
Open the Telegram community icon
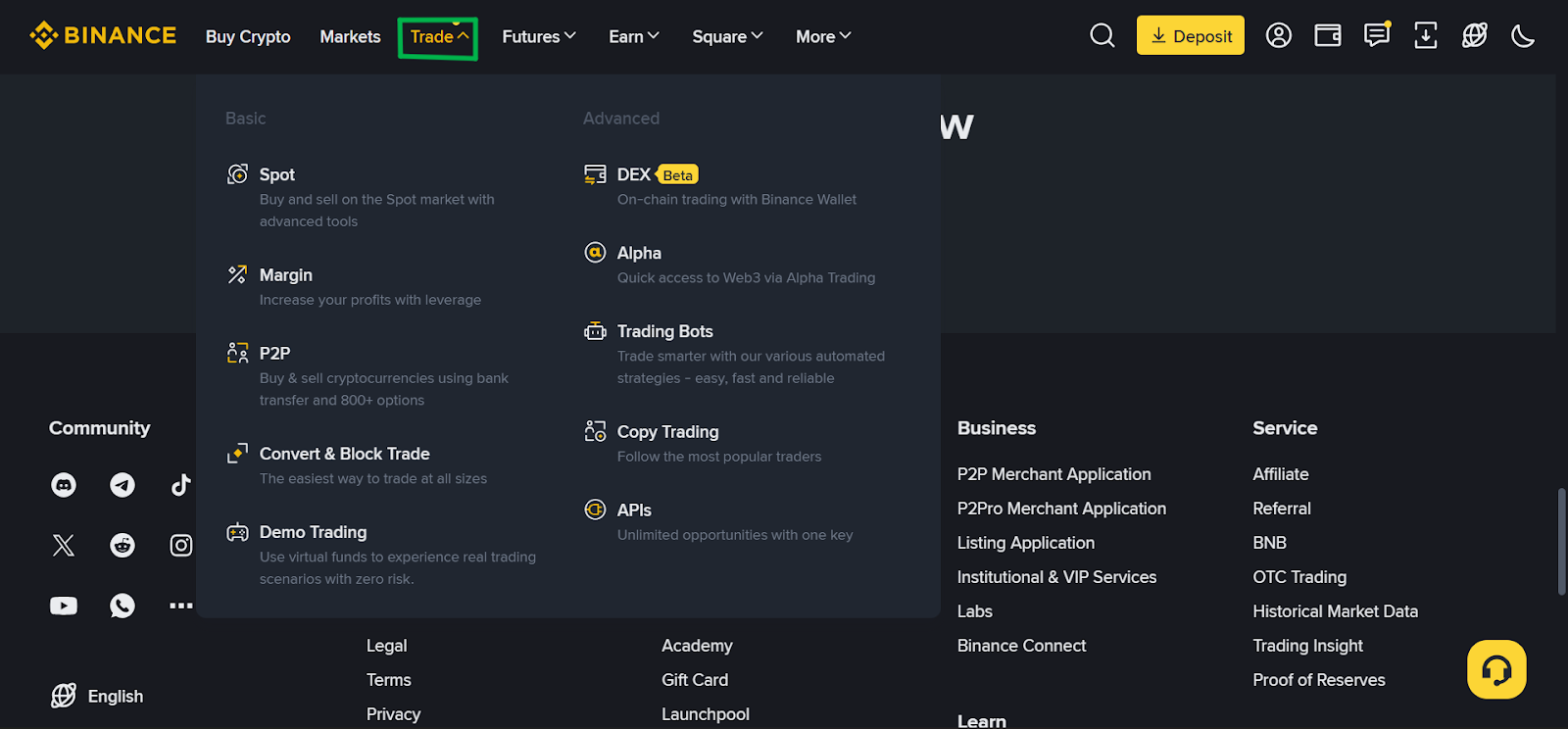point(122,484)
